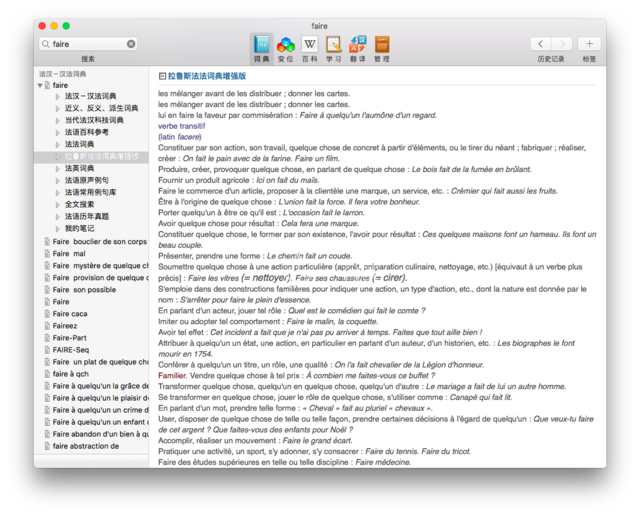The height and width of the screenshot is (516, 640).
Task: Expand the 法汉－汉法词典 tree node
Action: 58,96
